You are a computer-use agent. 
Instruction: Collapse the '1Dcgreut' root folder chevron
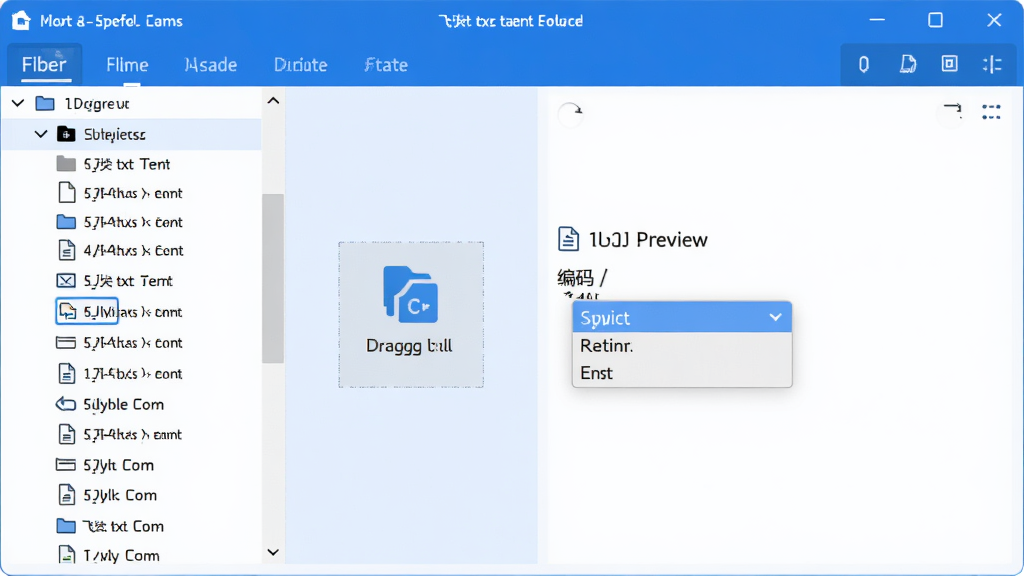pos(18,103)
